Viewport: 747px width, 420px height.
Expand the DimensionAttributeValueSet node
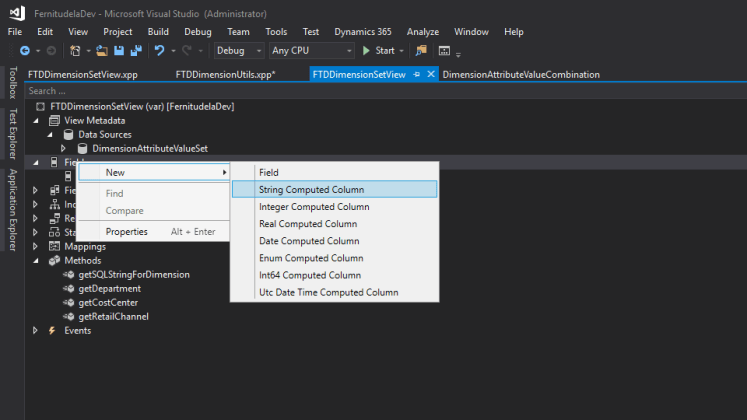[63, 149]
